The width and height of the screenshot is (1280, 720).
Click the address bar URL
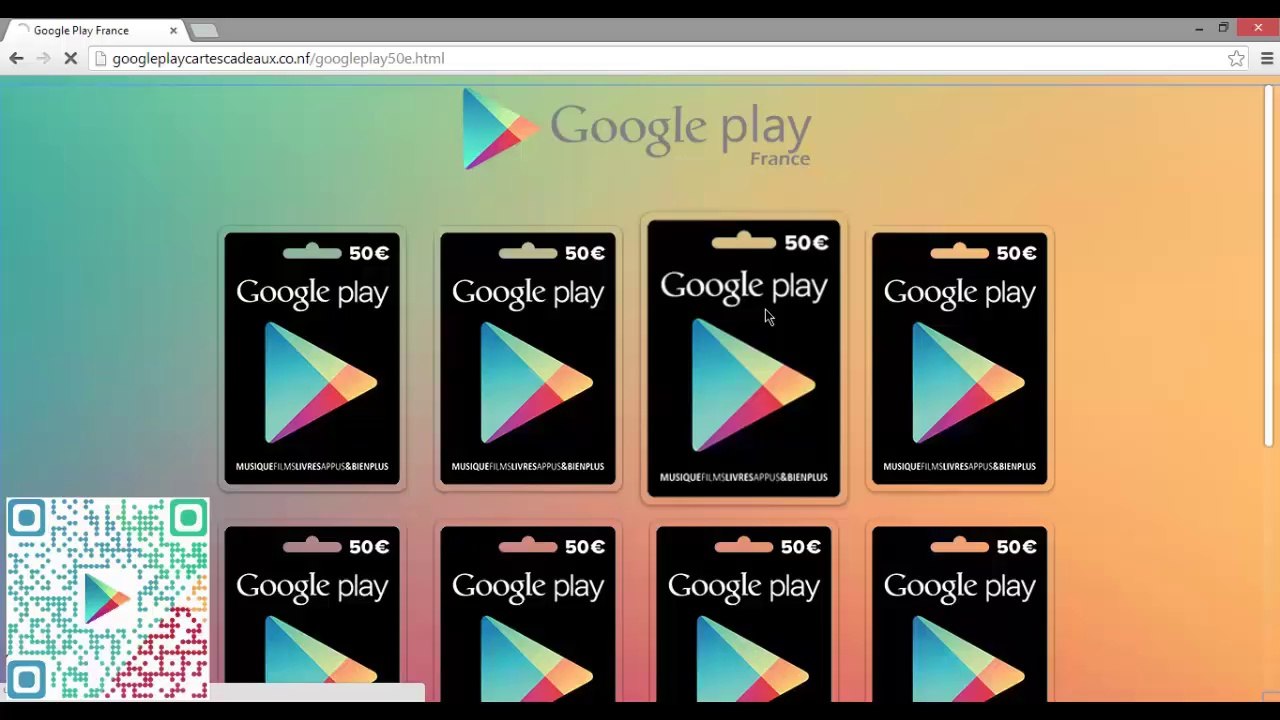click(278, 59)
